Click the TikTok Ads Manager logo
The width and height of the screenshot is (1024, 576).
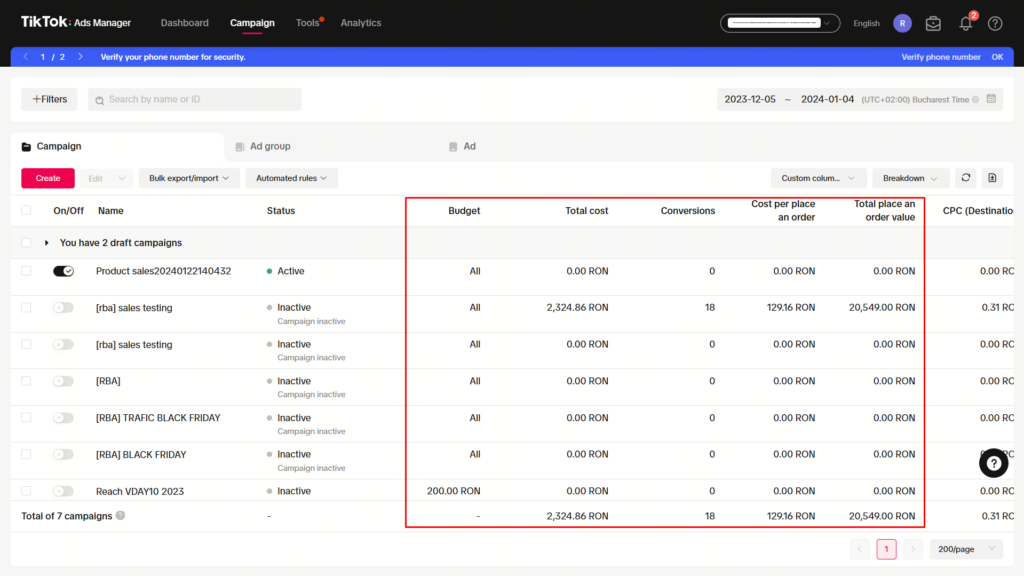coord(76,22)
